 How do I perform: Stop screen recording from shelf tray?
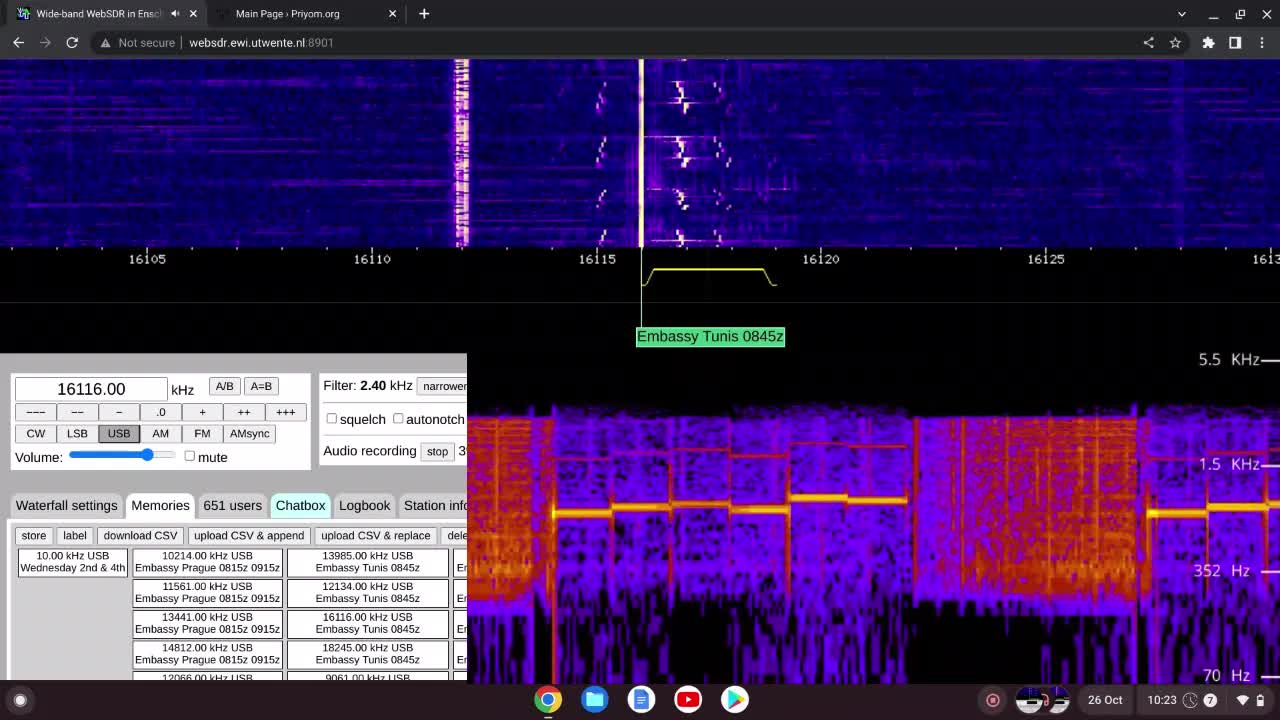993,700
